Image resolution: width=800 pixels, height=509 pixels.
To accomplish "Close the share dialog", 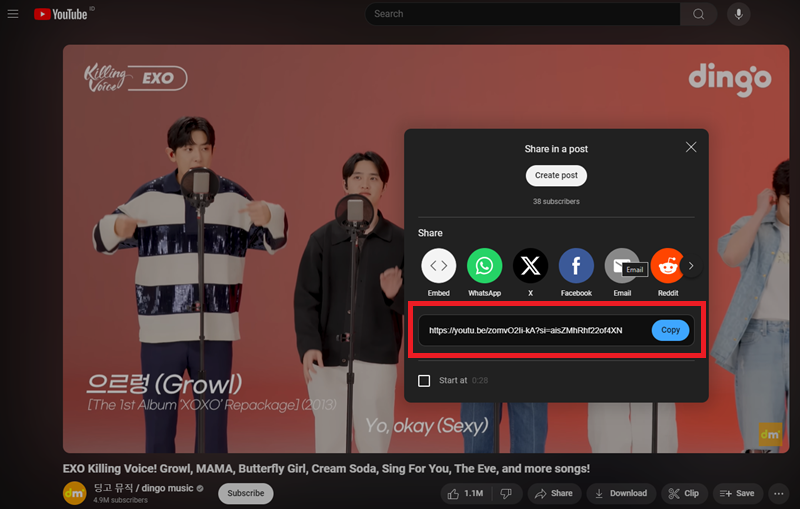I will (690, 147).
